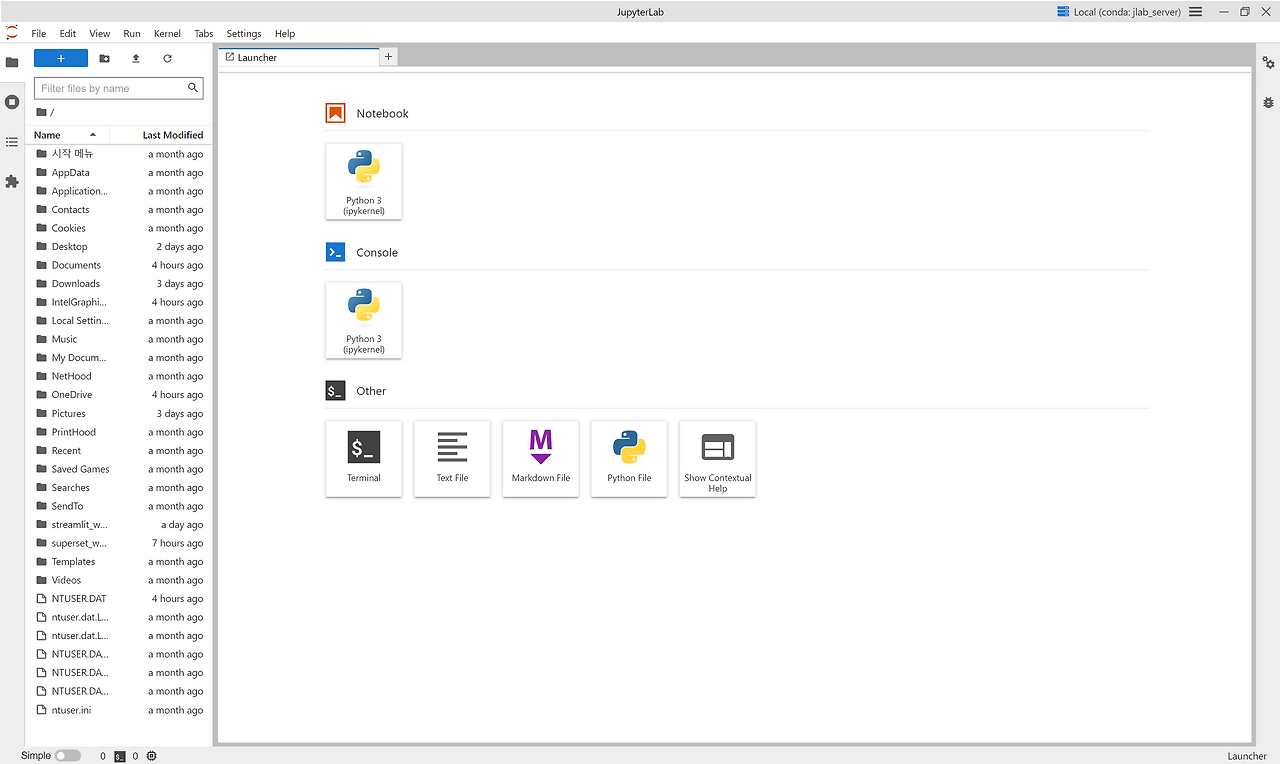Image resolution: width=1280 pixels, height=764 pixels.
Task: Select the Documents folder
Action: [119, 265]
